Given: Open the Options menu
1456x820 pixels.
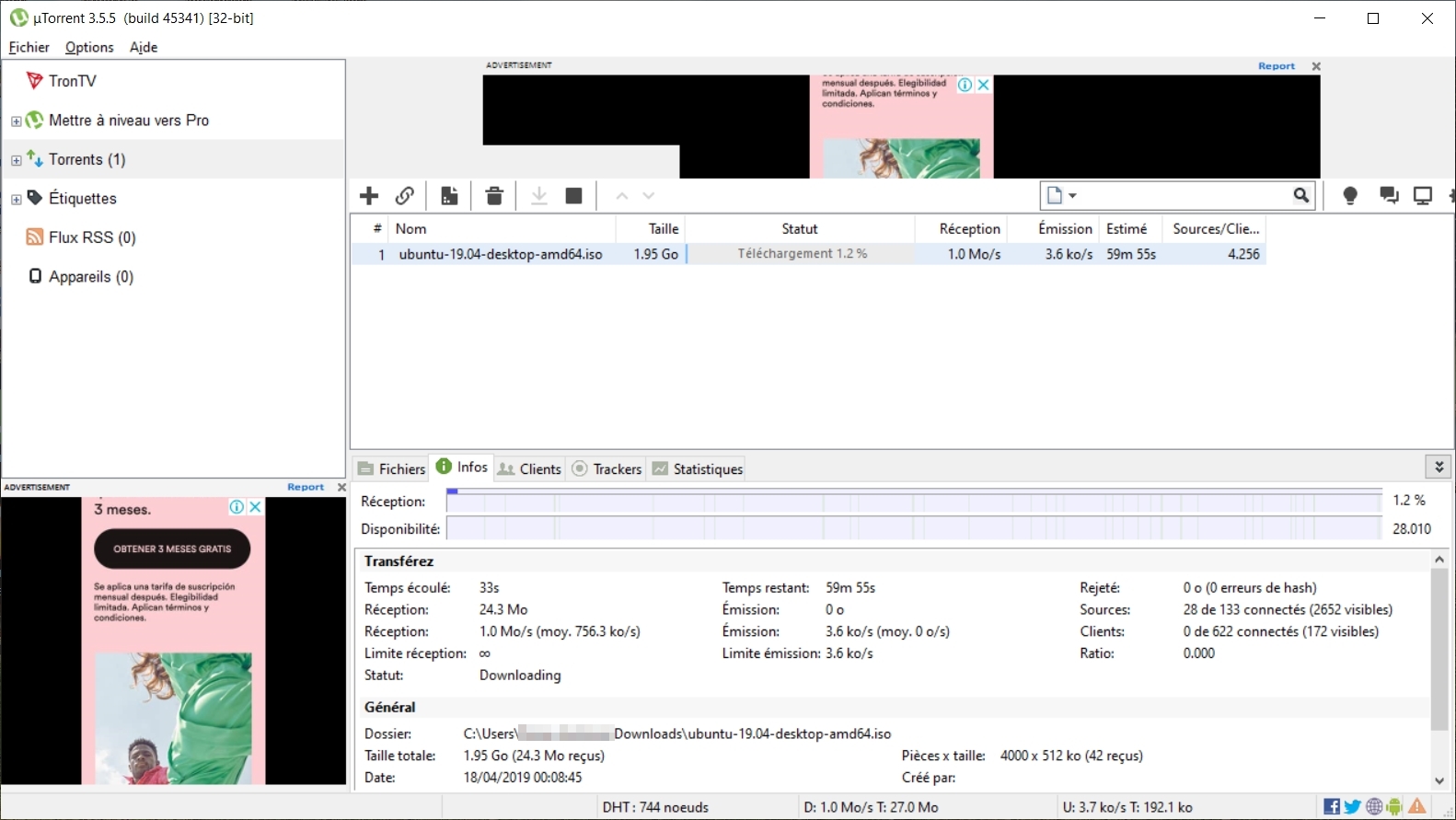Looking at the screenshot, I should [89, 47].
